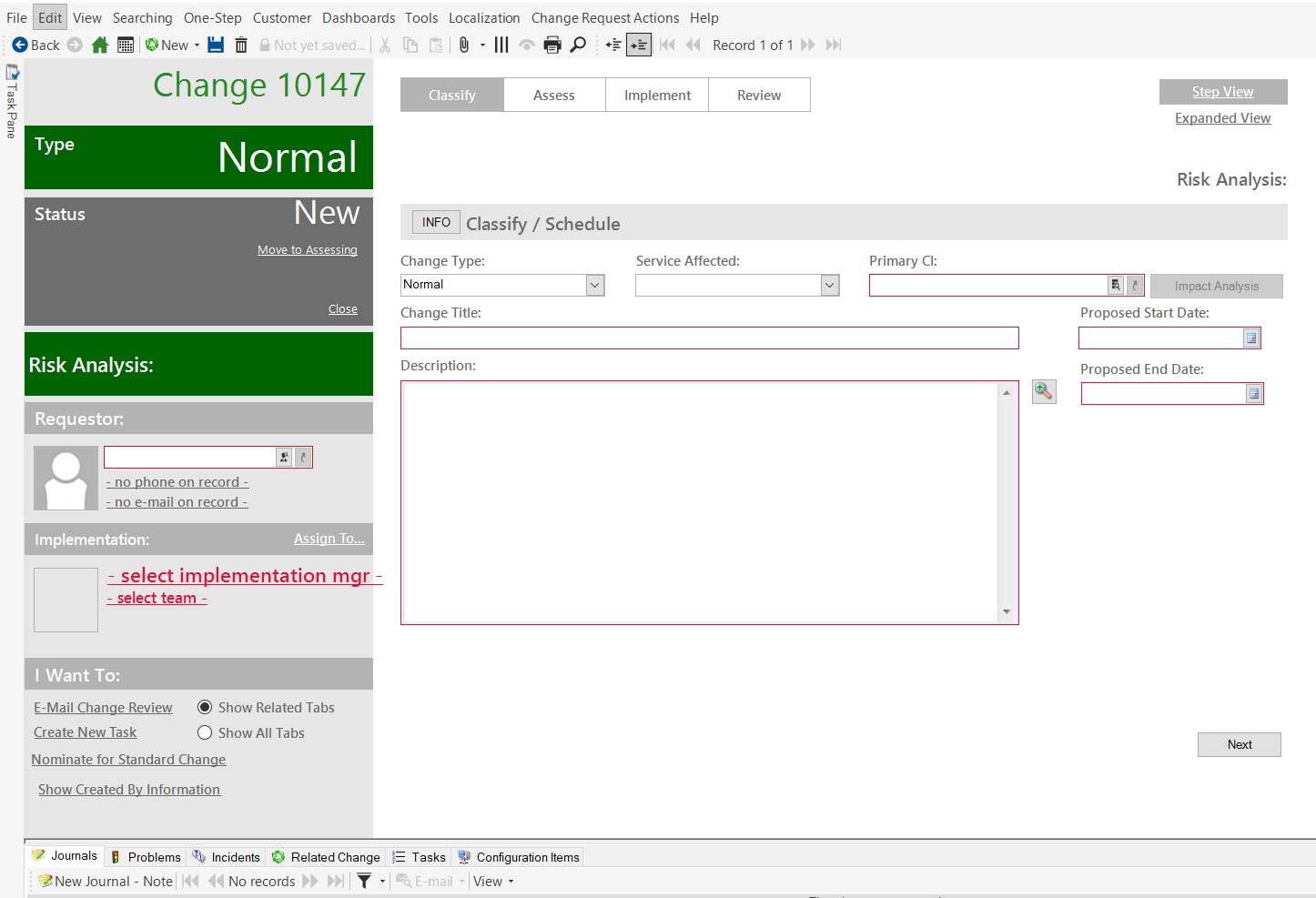Click the filter funnel icon in Journals toolbar

tap(364, 881)
